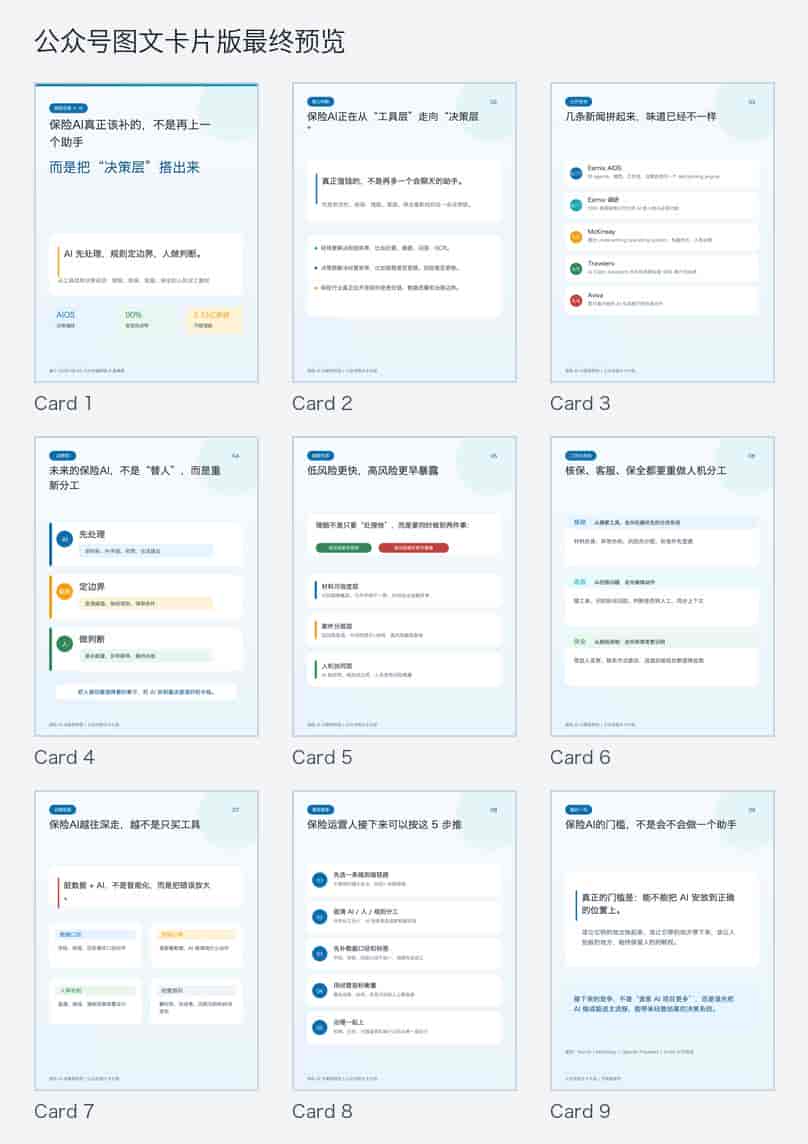808x1144 pixels.
Task: Click the heading 几条新闻拼起来，味道已经不一样
Action: [640, 117]
